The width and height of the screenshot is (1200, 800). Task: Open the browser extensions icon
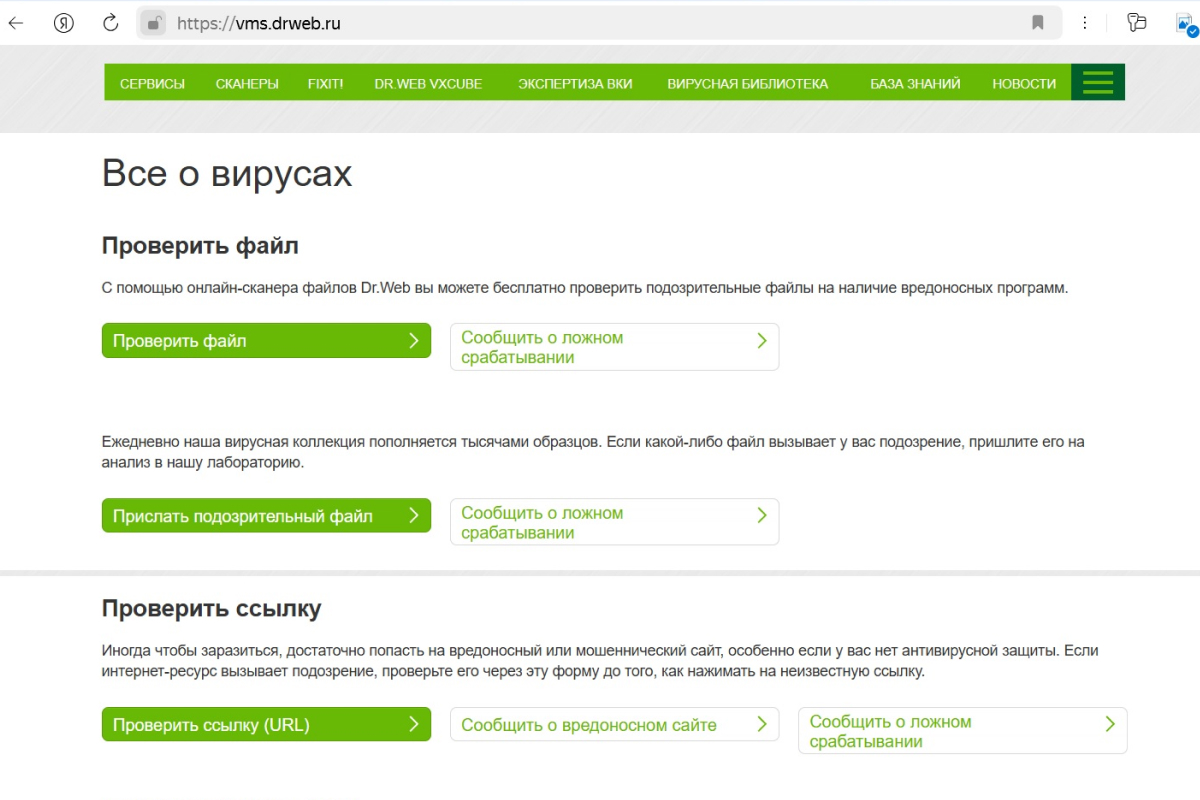point(1136,23)
